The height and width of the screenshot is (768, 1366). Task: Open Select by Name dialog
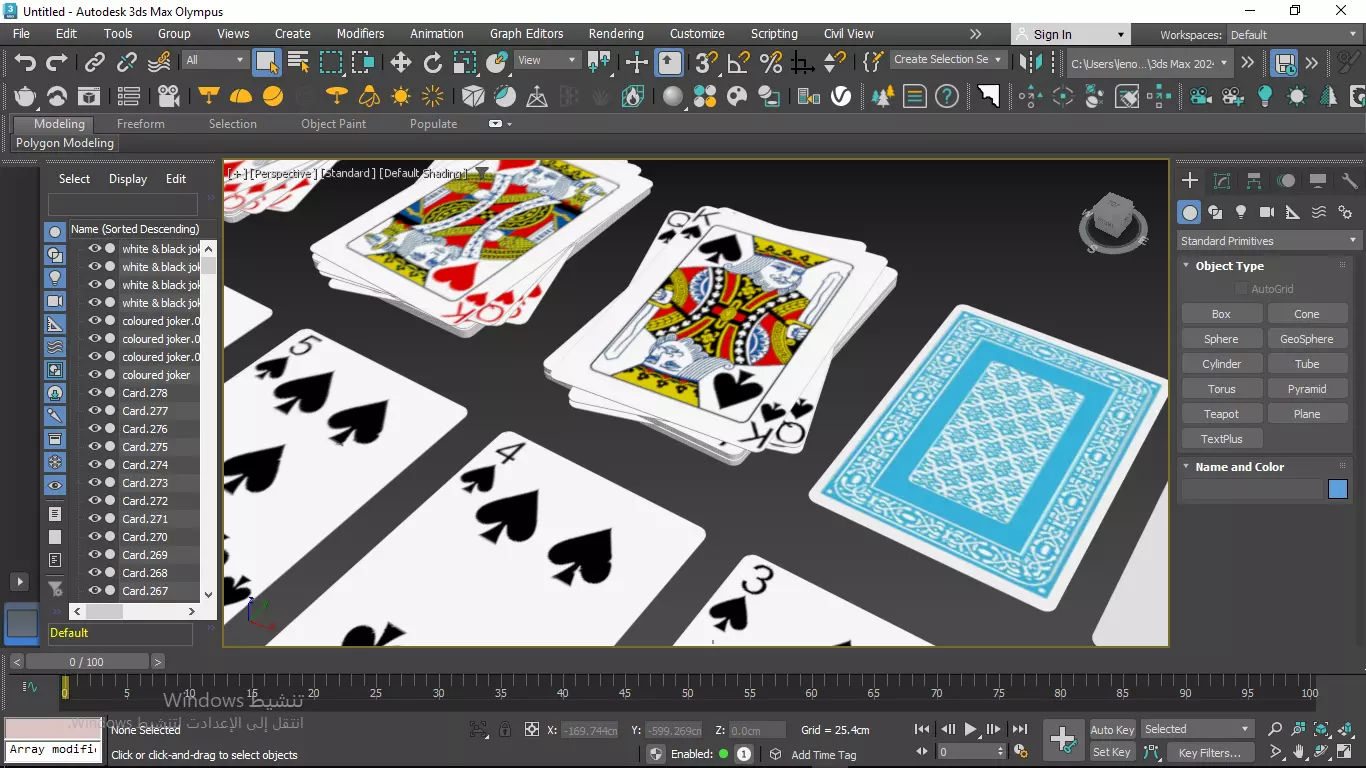coord(298,63)
